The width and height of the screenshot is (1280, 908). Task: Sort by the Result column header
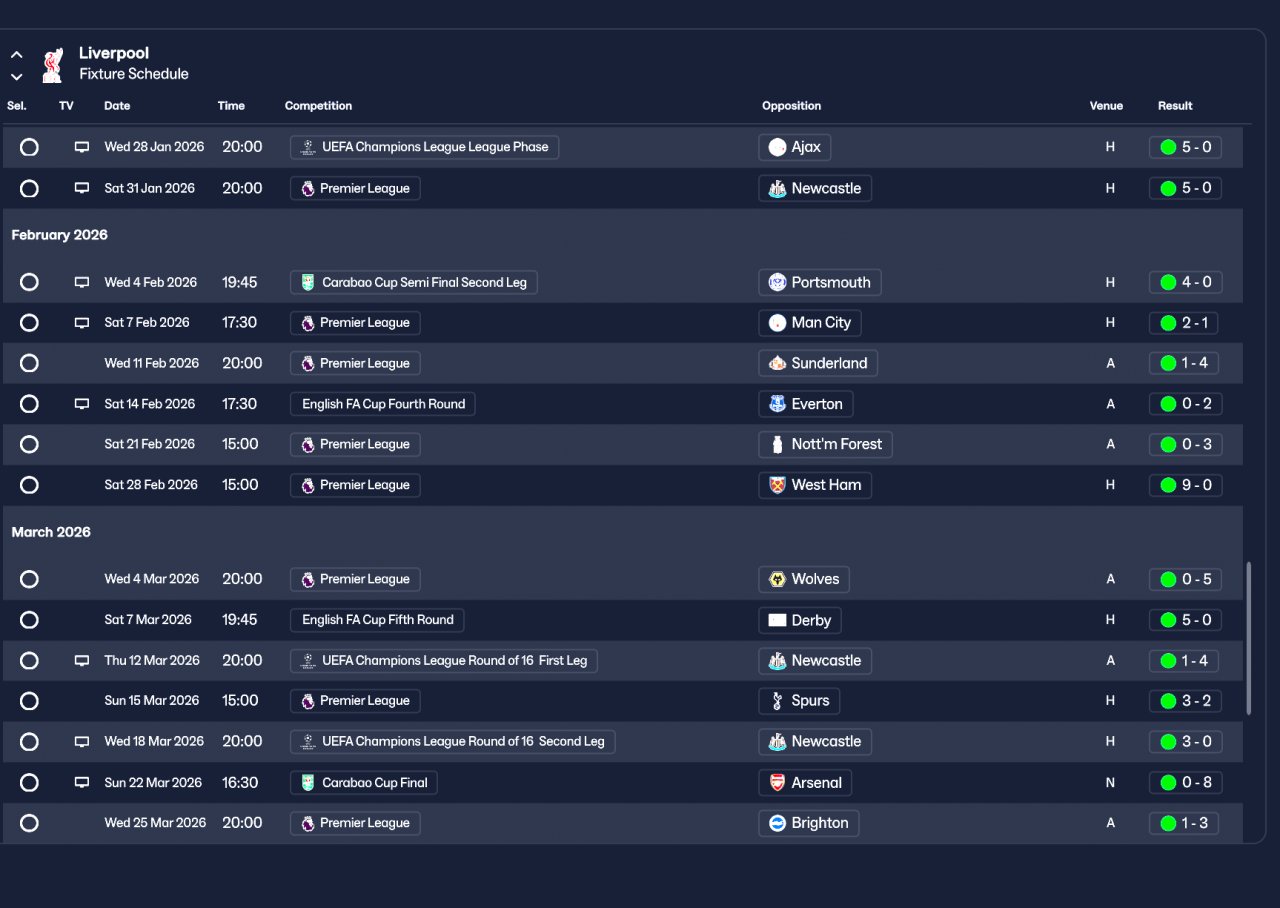coord(1175,106)
